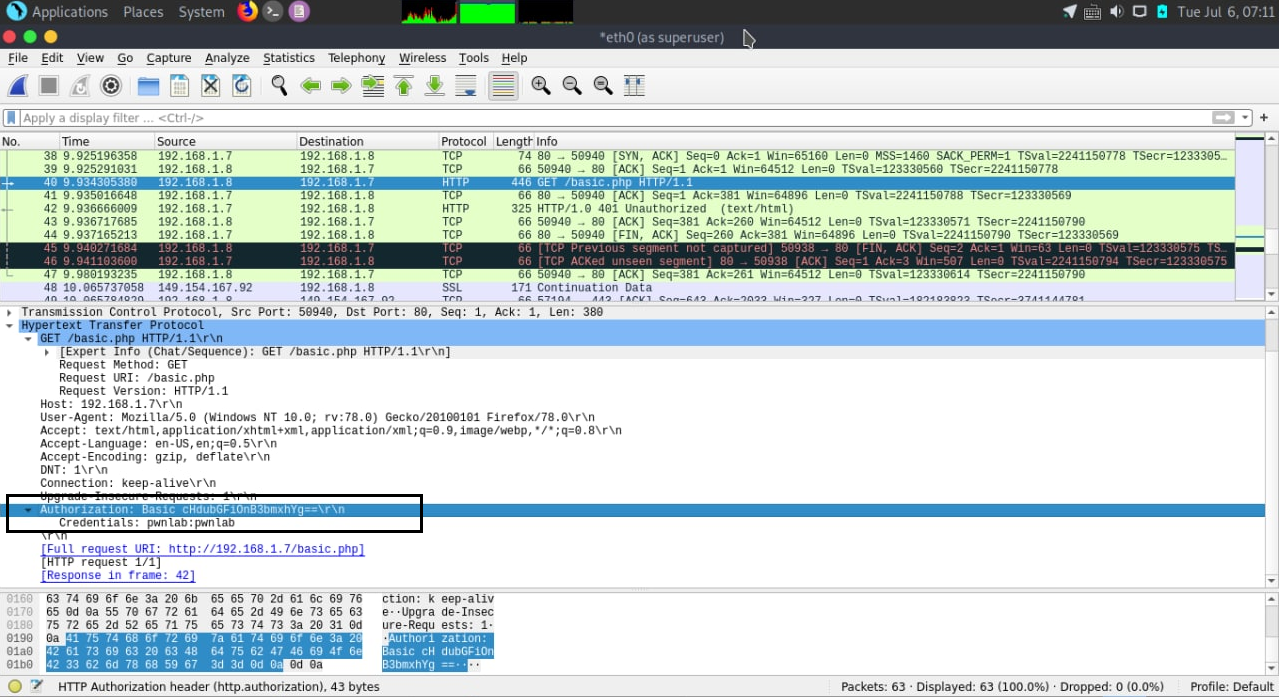Go forward in packet history
The image size is (1279, 697).
click(x=341, y=86)
